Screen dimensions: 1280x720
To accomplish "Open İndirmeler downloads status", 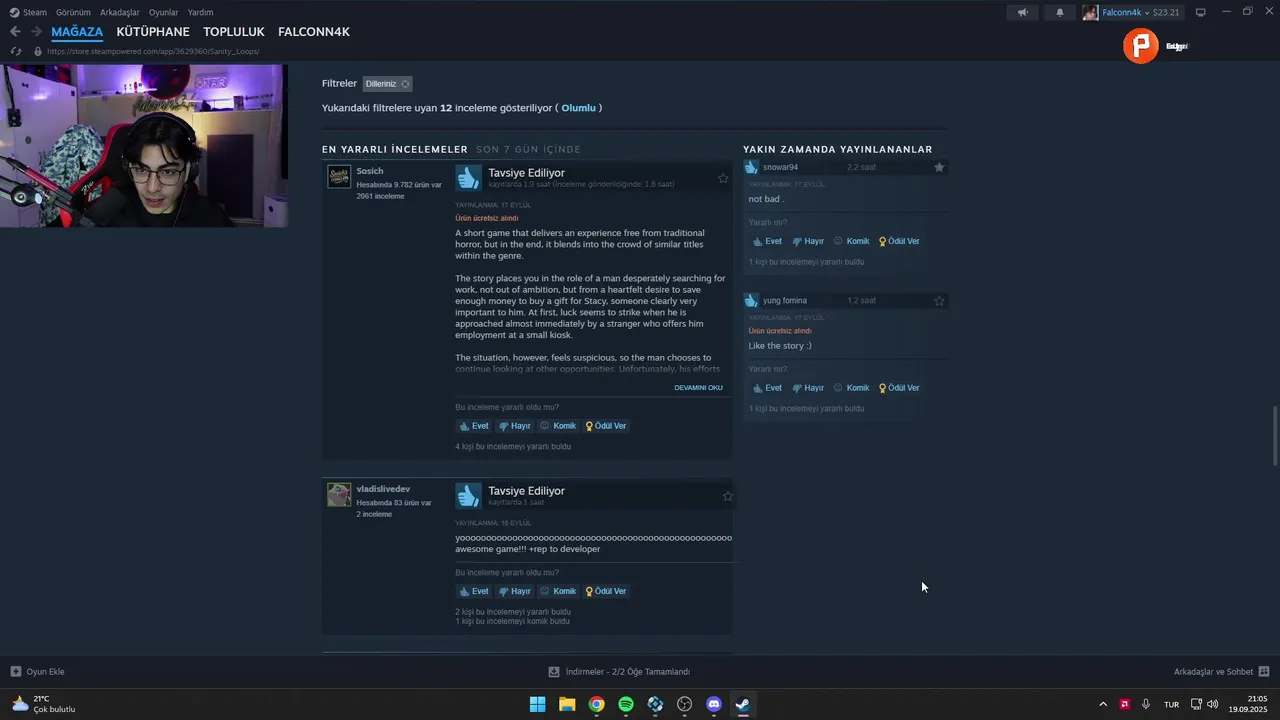I will click(619, 672).
